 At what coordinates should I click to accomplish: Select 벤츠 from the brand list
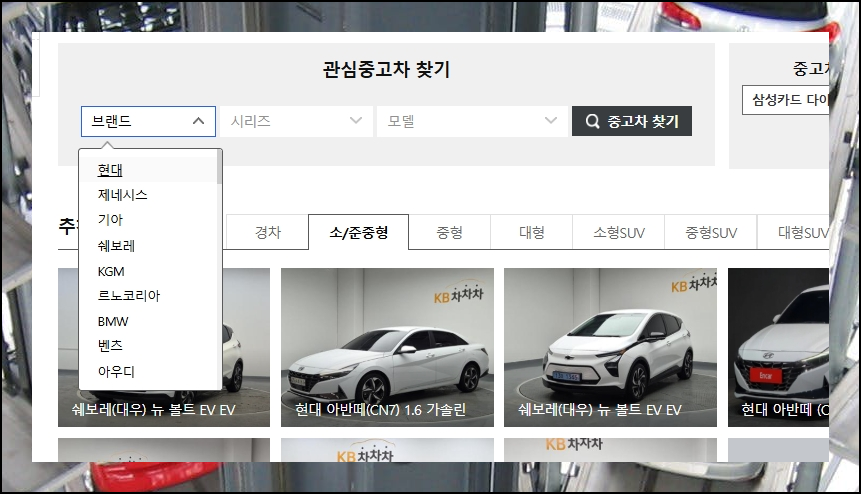tap(110, 346)
